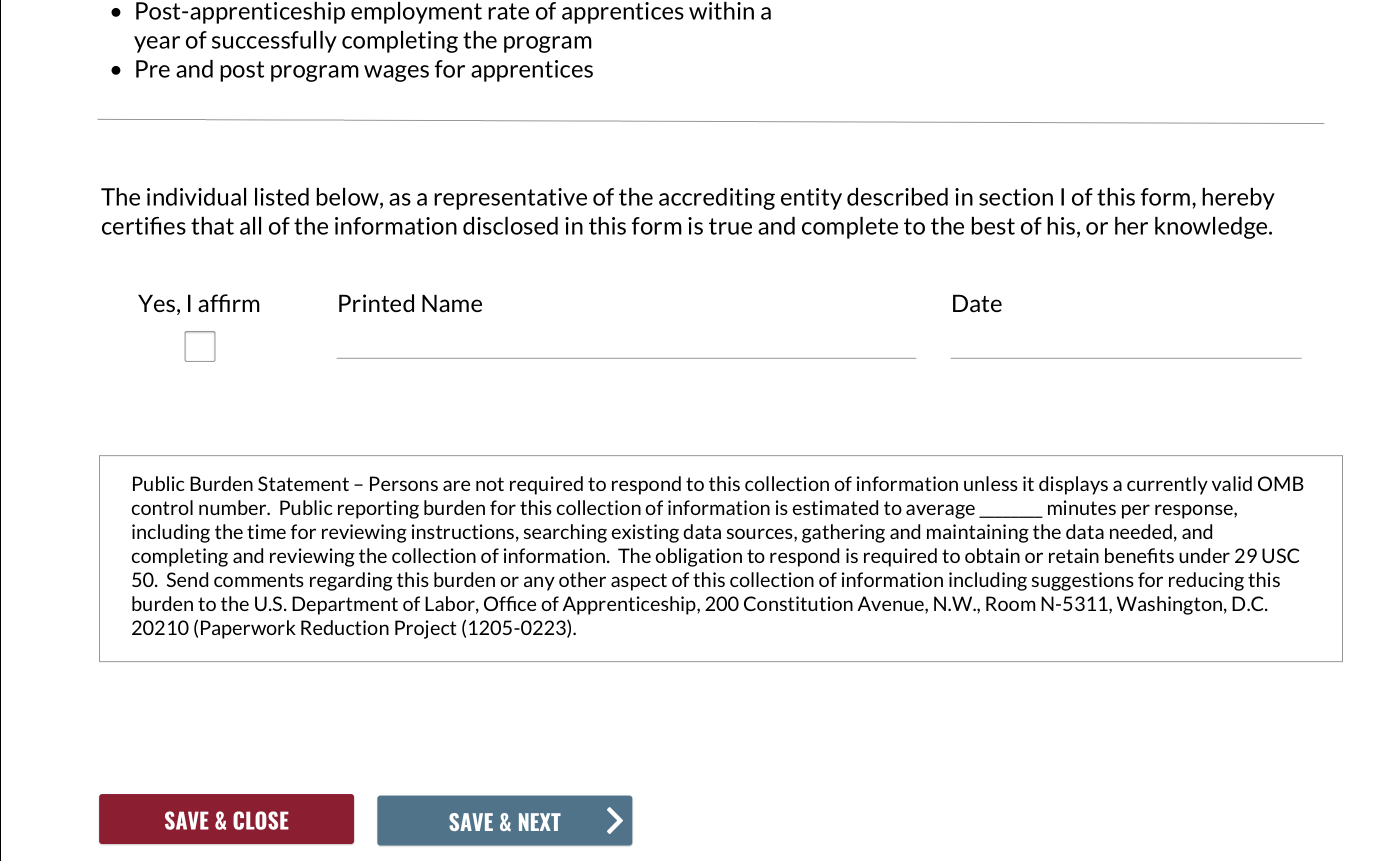Click the "Printed Name" field label
Screen dimensions: 1389x861
click(x=410, y=304)
